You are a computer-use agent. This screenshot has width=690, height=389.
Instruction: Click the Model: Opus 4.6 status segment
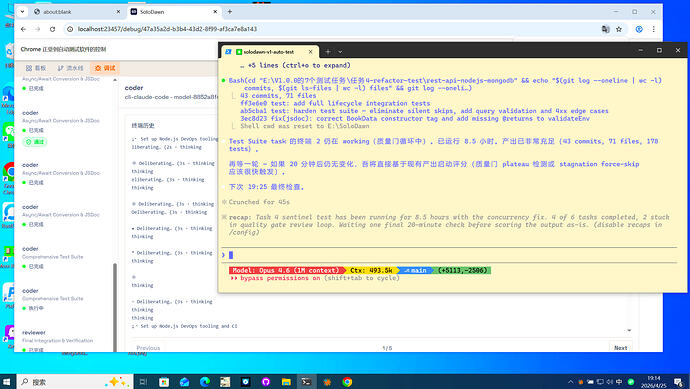click(286, 270)
